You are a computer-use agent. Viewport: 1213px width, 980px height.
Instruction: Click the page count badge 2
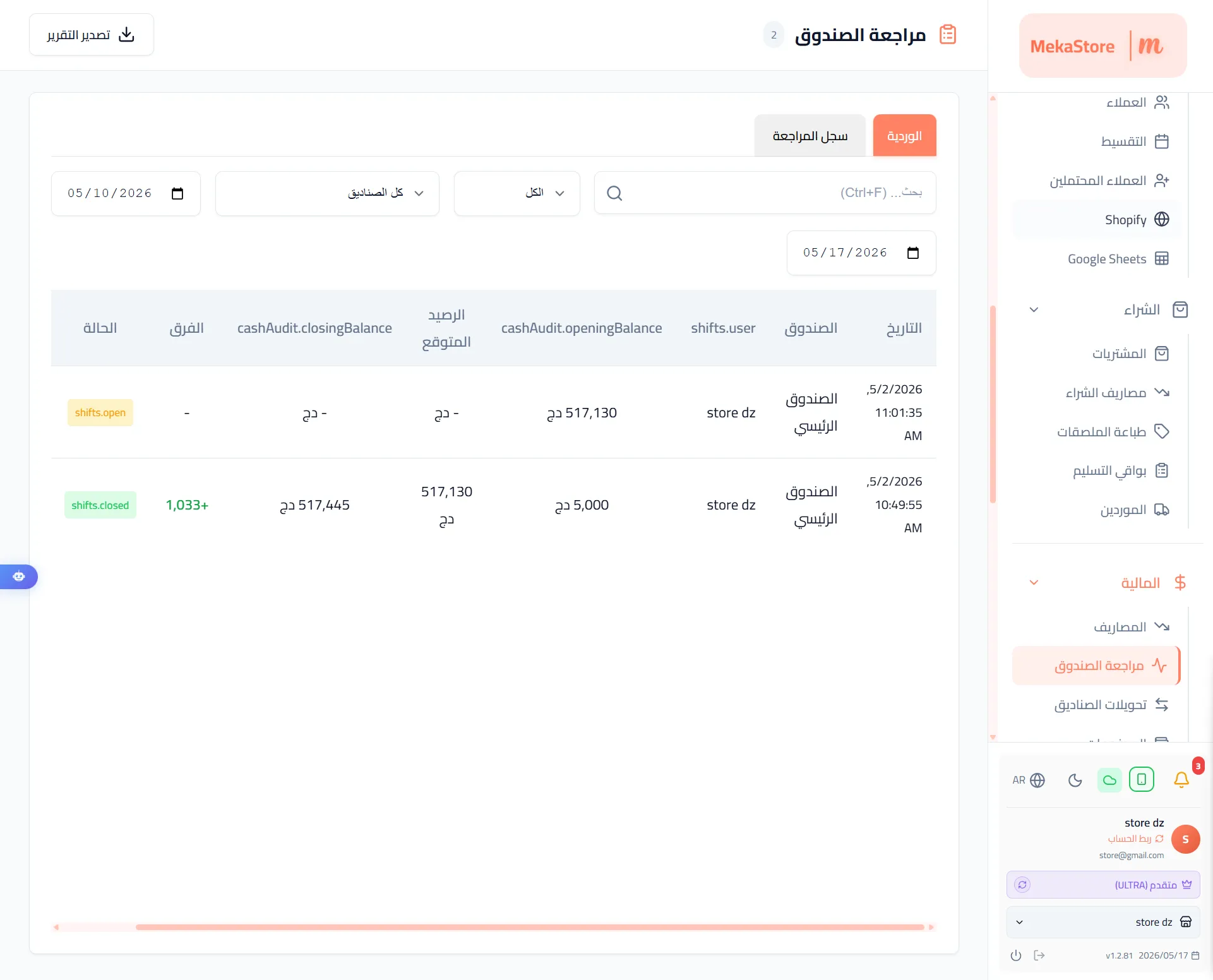click(x=774, y=35)
